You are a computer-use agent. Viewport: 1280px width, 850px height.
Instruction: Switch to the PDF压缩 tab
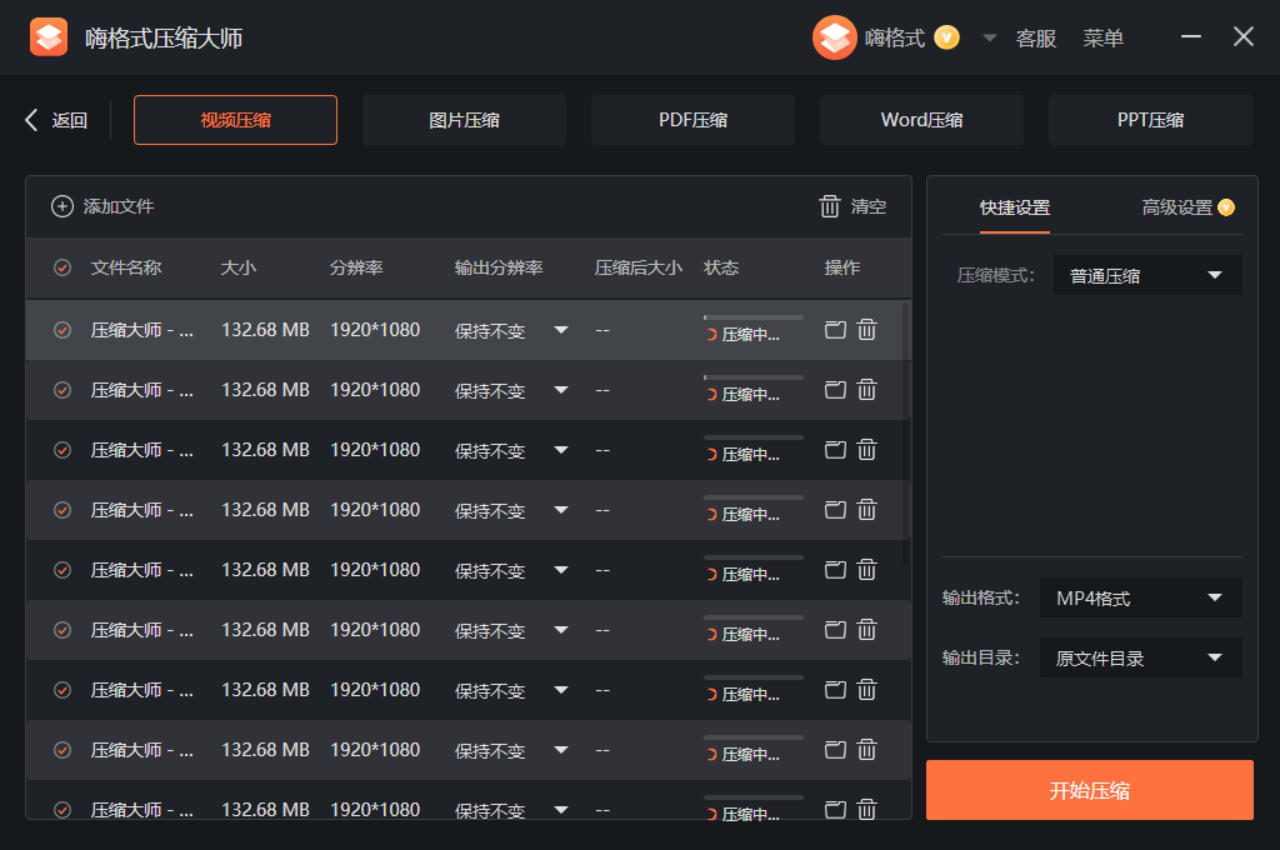pyautogui.click(x=692, y=121)
